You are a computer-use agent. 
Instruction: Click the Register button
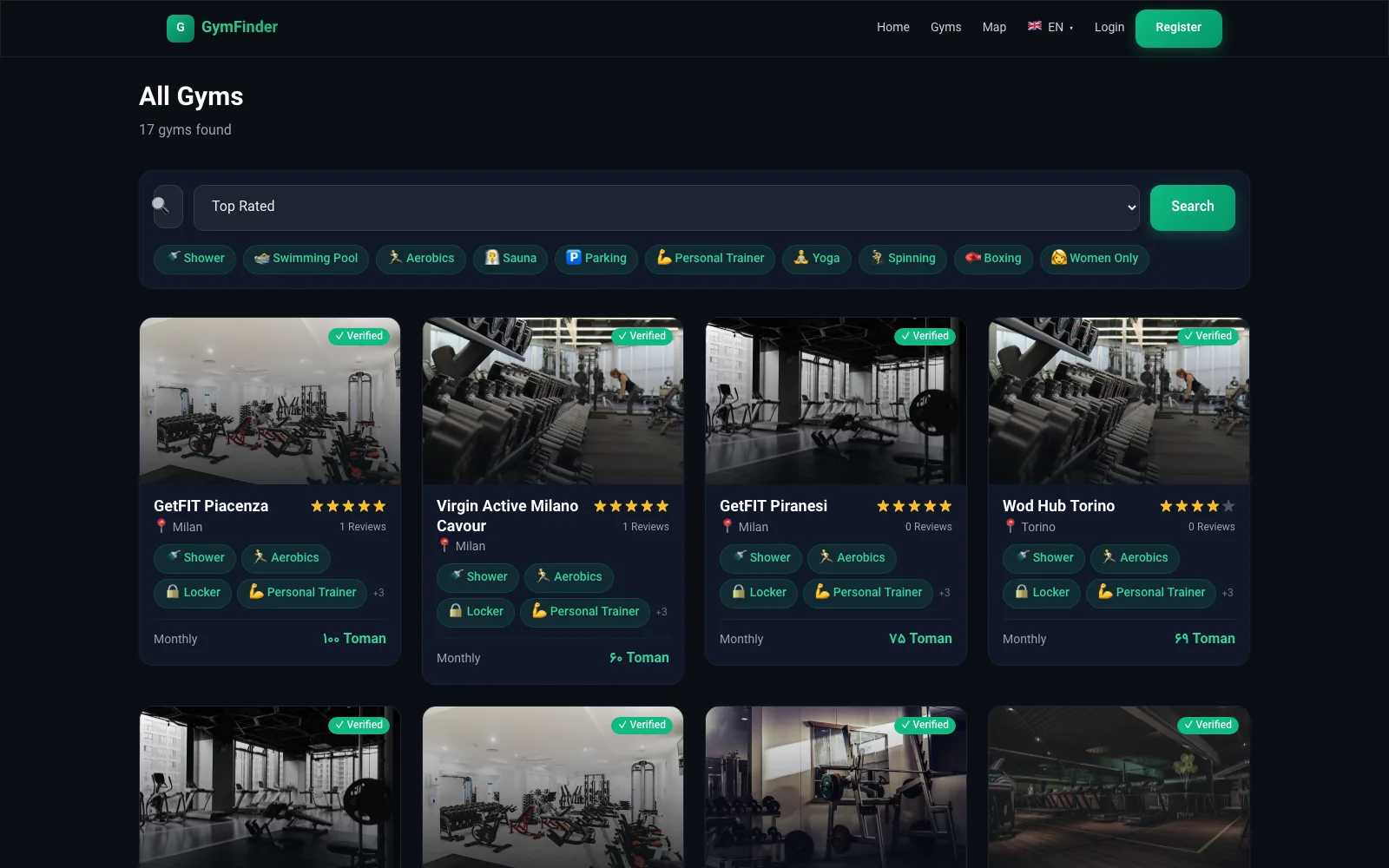click(x=1178, y=28)
